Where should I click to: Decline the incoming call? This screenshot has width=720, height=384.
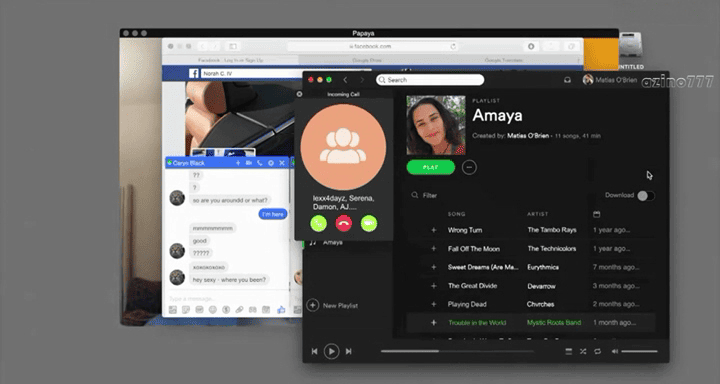pos(343,223)
